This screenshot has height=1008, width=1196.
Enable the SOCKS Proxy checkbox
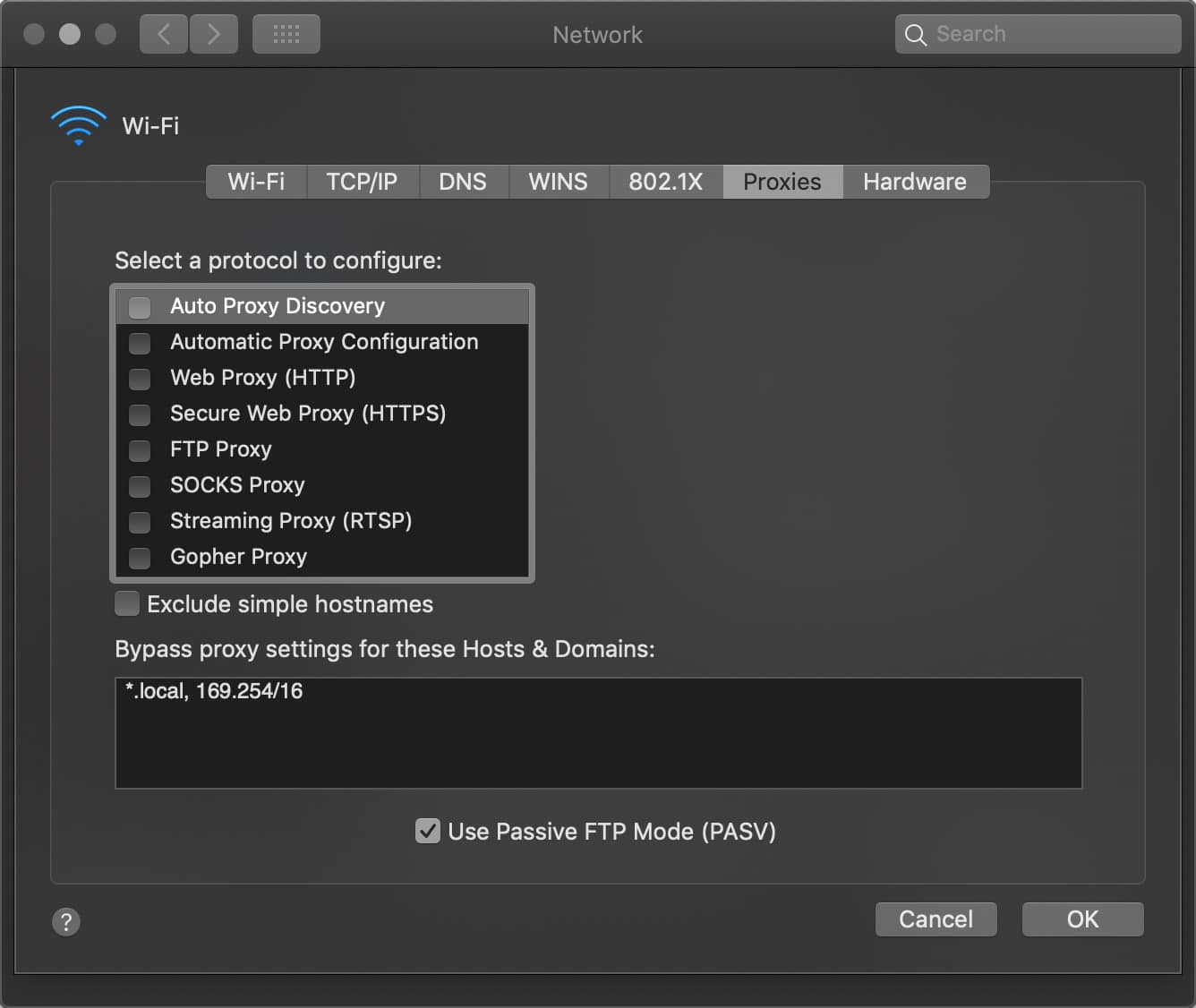[x=140, y=486]
